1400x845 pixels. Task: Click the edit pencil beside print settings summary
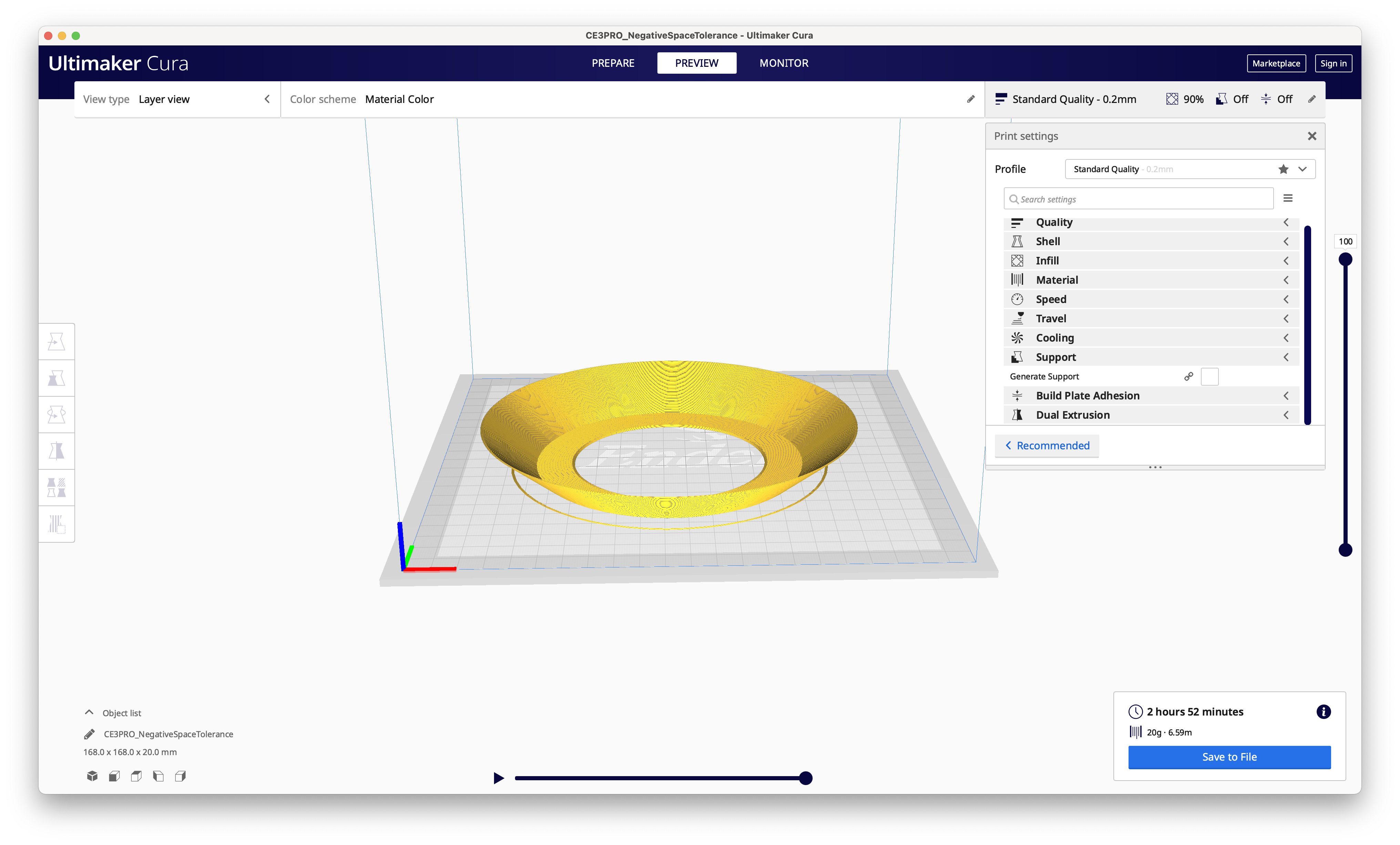point(1311,99)
